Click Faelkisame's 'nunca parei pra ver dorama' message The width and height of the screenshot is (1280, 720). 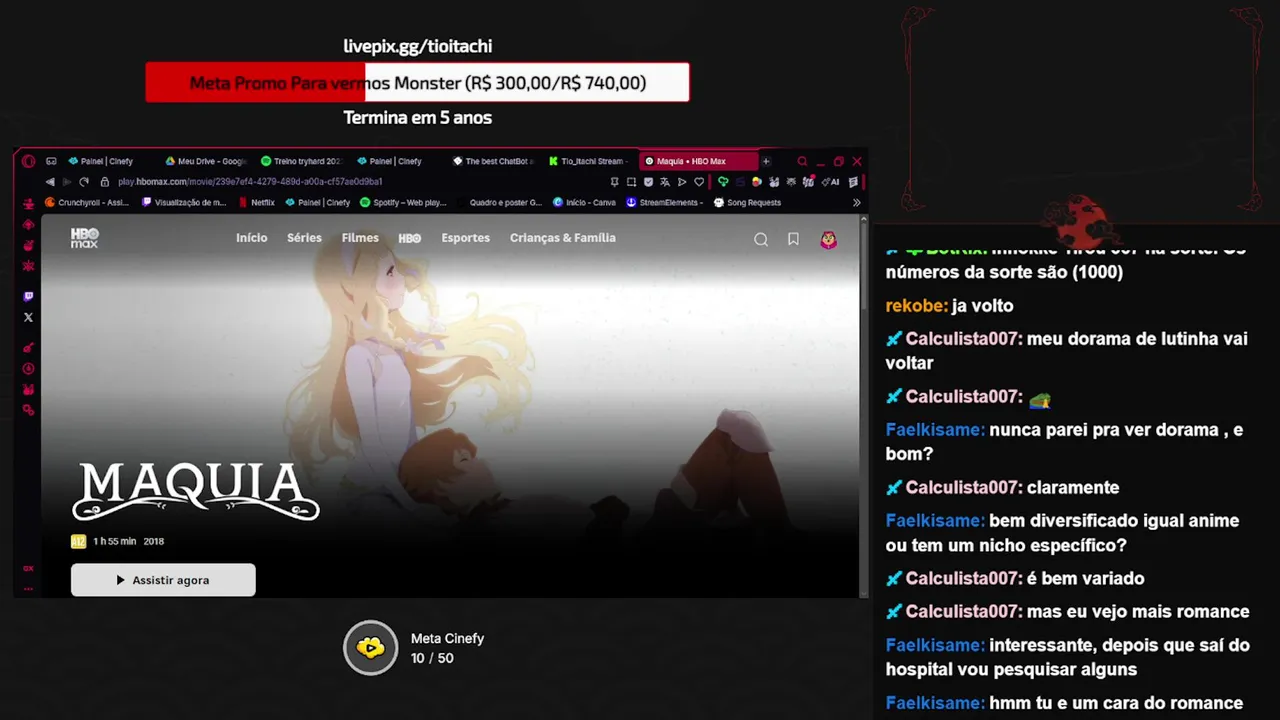point(1064,442)
